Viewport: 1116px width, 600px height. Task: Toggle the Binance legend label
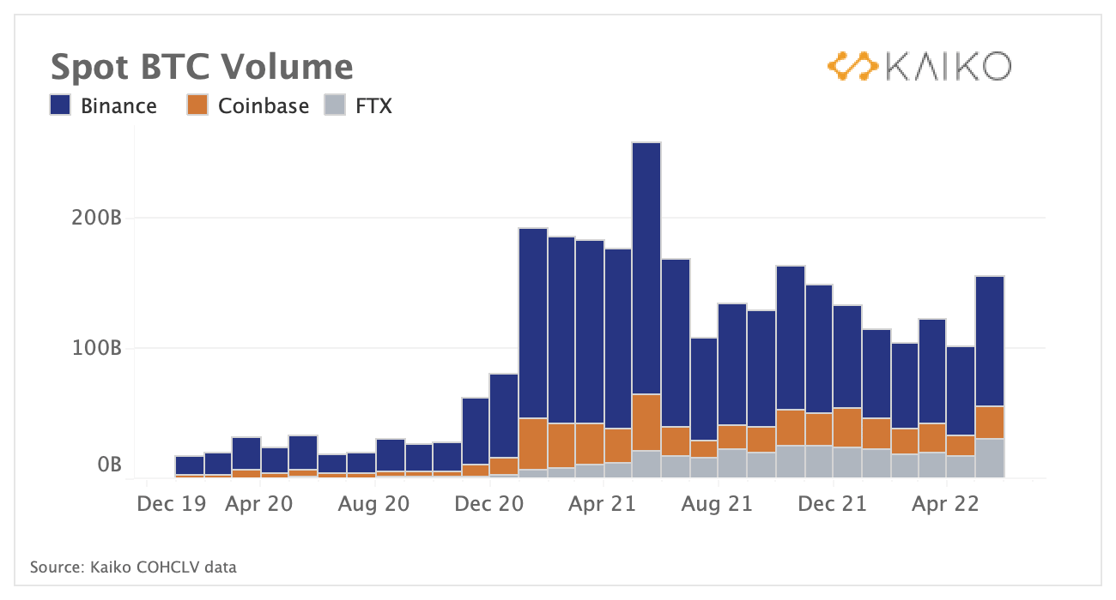click(118, 106)
